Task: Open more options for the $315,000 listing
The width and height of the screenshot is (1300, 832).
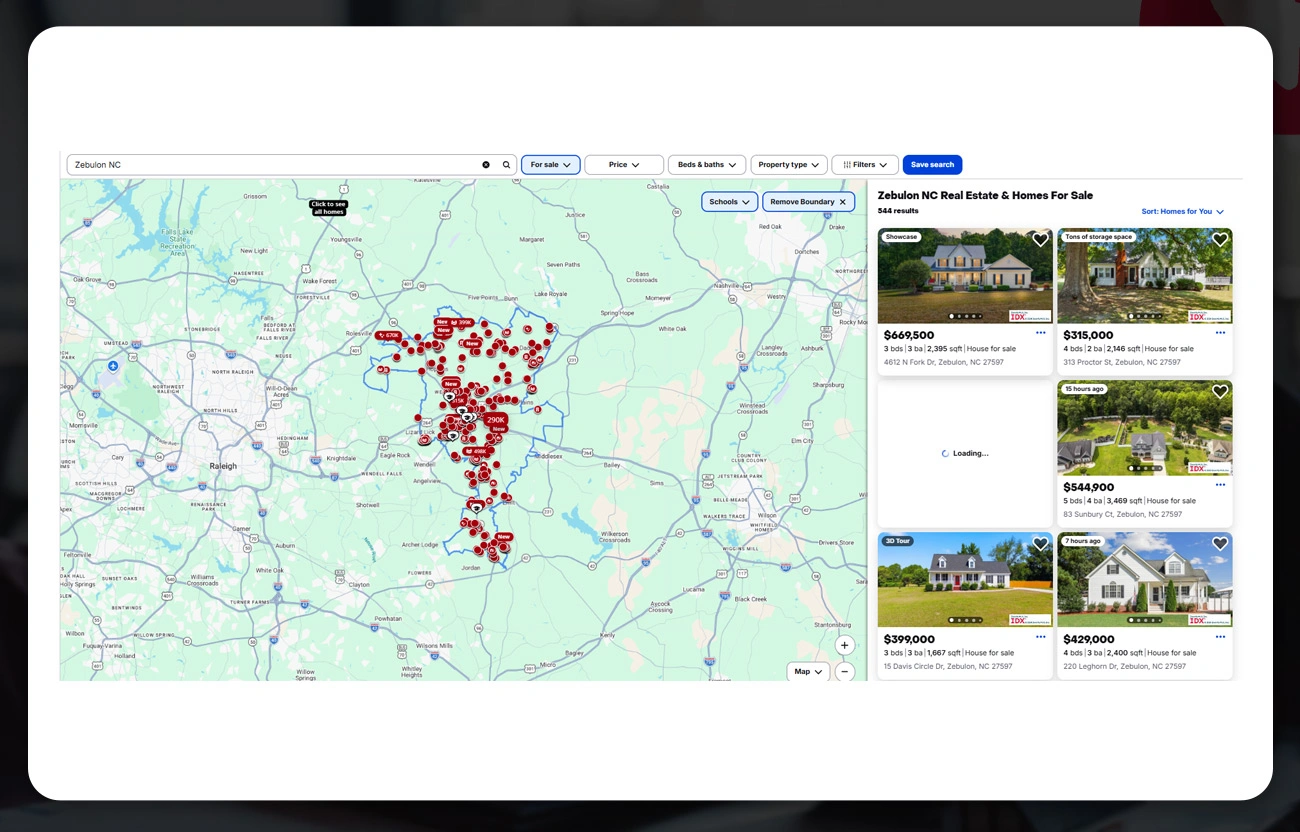Action: 1220,333
